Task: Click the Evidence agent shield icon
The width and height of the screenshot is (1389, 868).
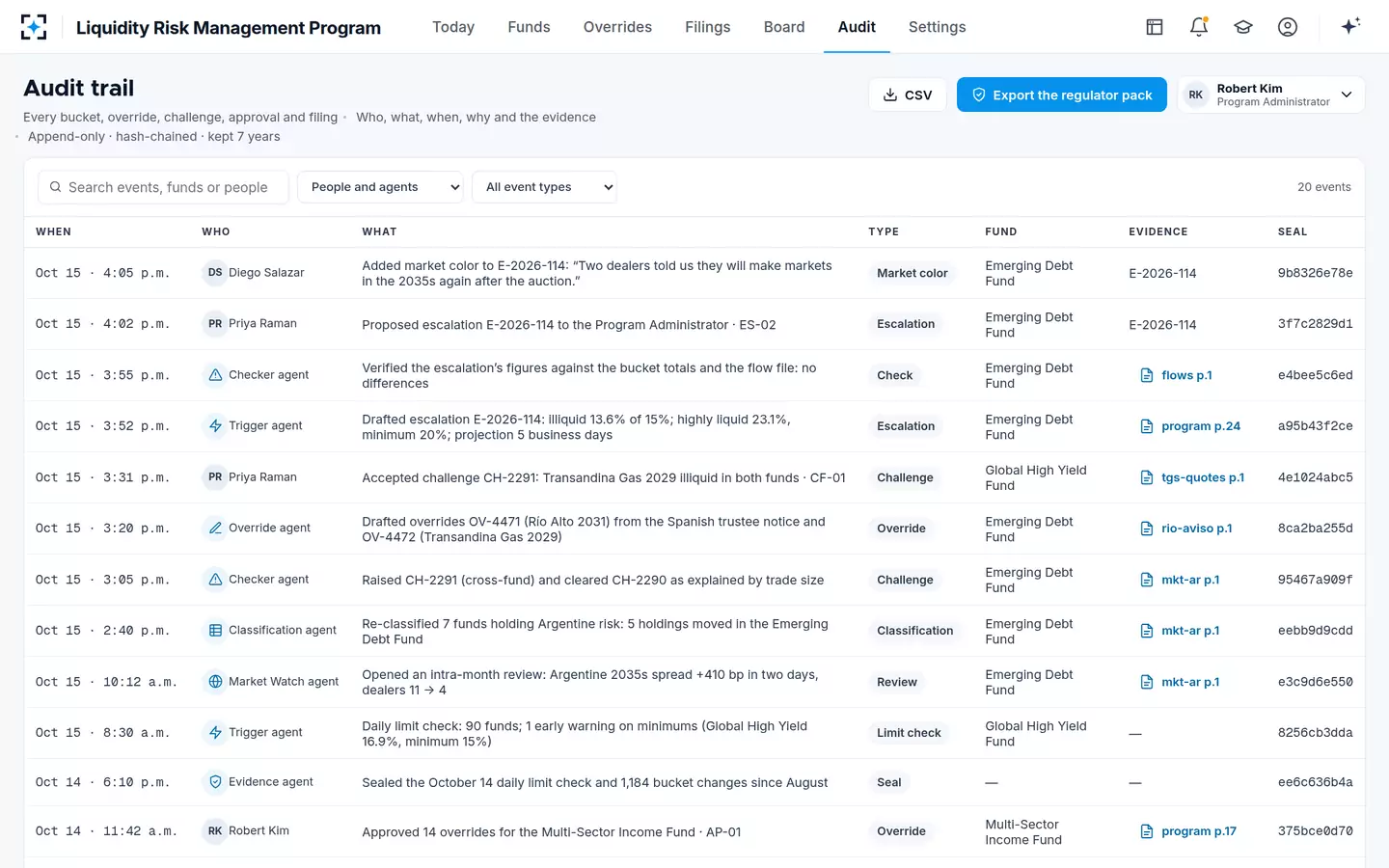Action: click(x=215, y=782)
